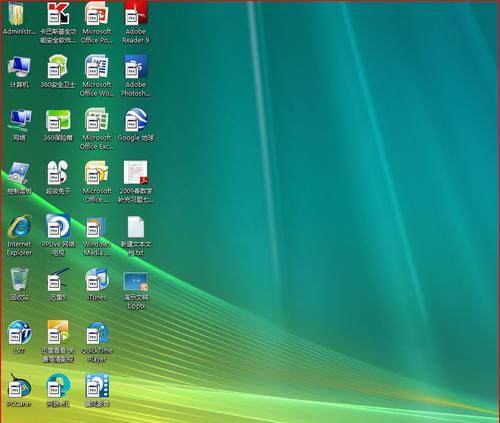
Task: Open the Administrator folder icon
Action: pos(17,14)
